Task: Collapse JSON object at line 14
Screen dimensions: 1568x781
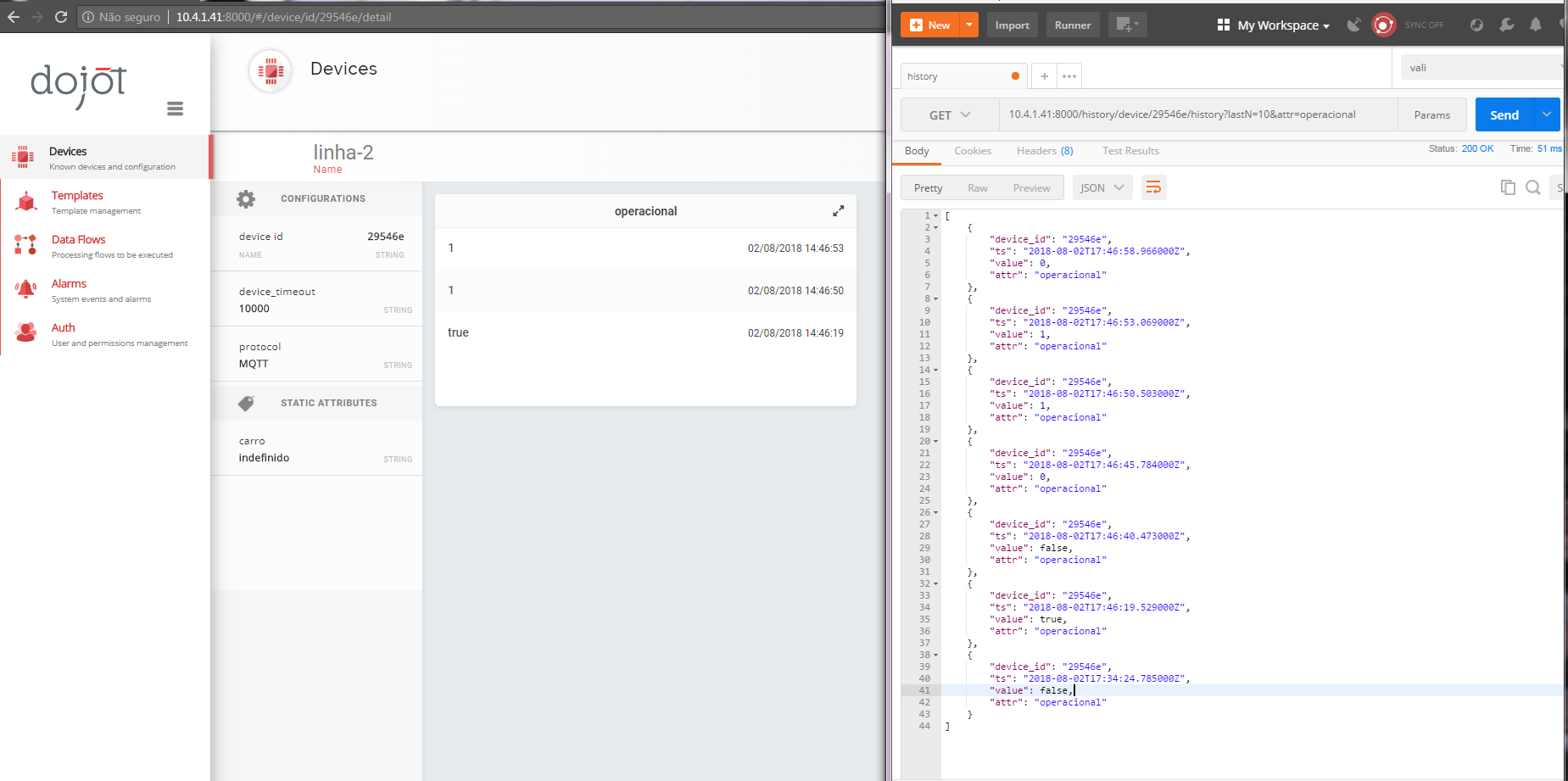Action: click(936, 371)
